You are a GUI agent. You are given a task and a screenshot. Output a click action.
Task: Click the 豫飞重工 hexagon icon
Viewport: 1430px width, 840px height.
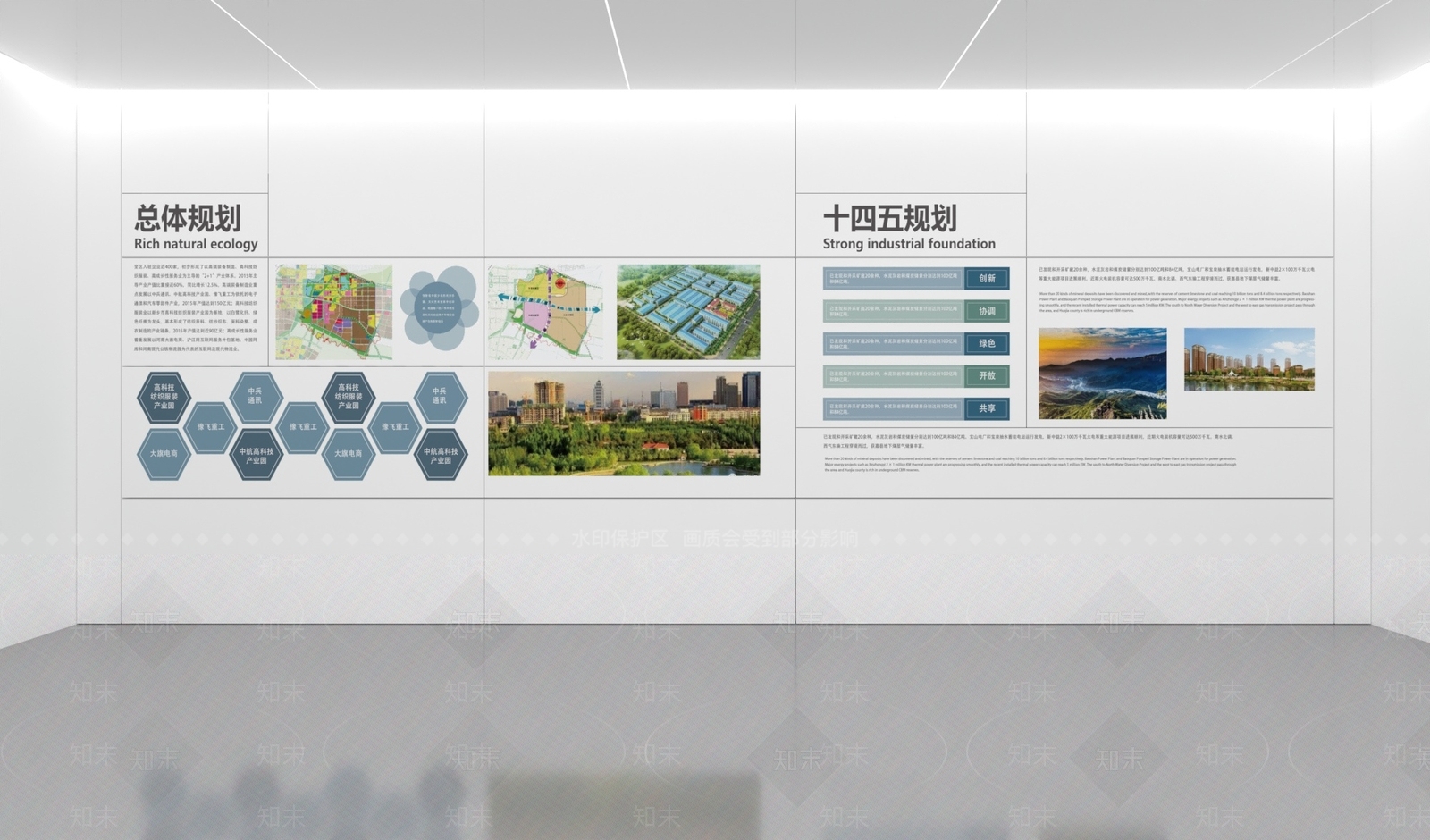[210, 426]
